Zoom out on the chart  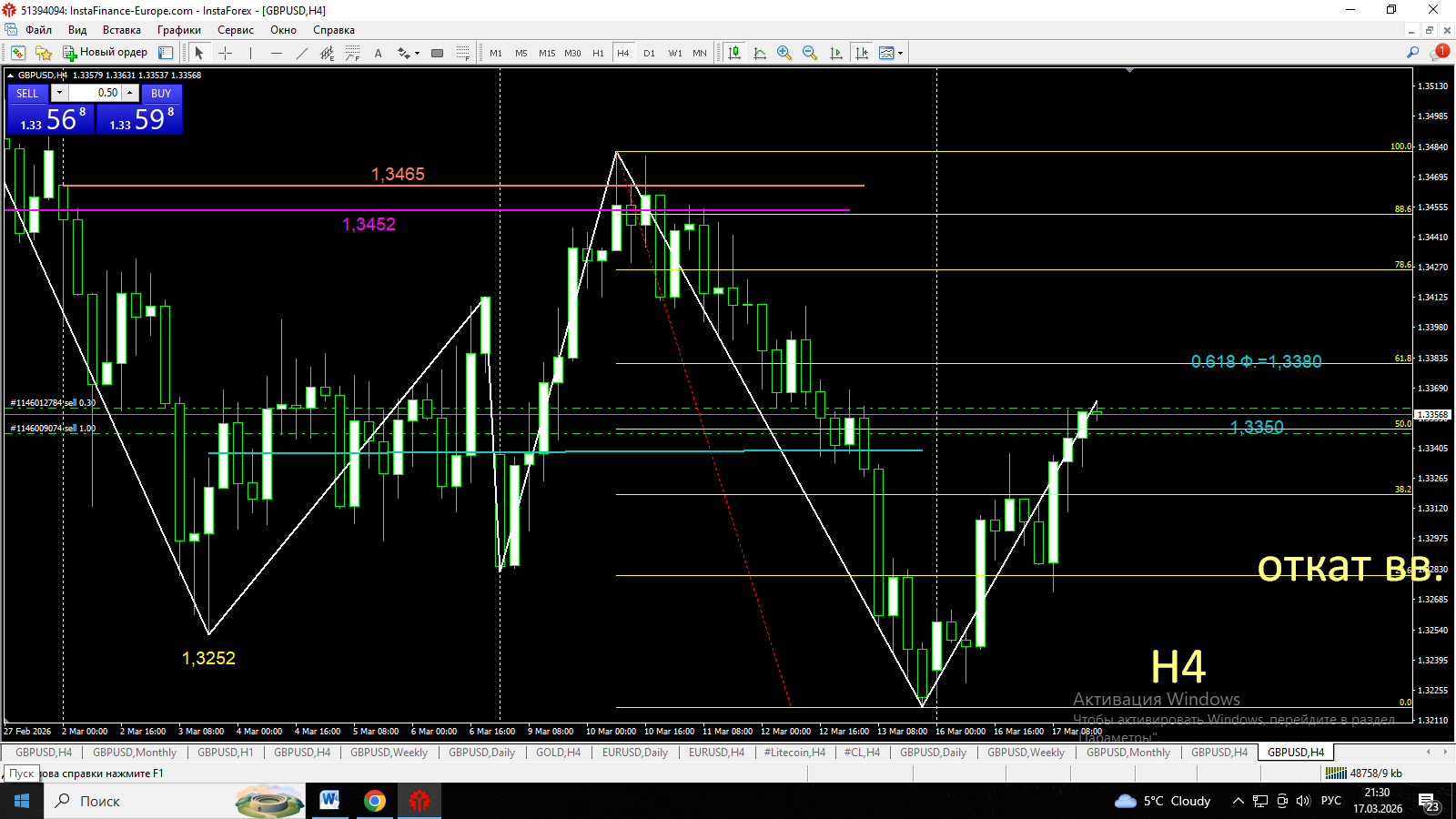pyautogui.click(x=810, y=53)
